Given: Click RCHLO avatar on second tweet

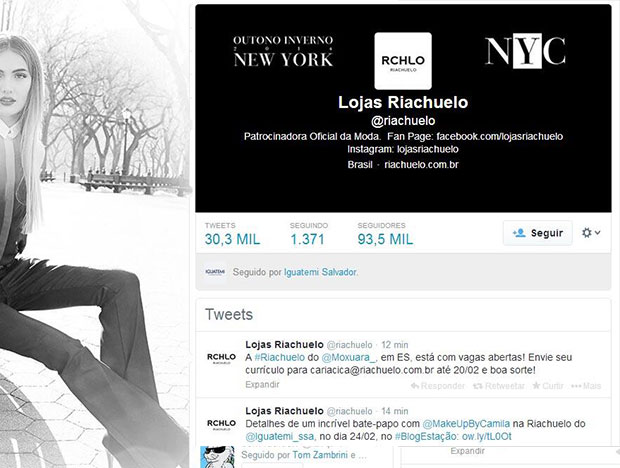Looking at the screenshot, I should [x=221, y=425].
